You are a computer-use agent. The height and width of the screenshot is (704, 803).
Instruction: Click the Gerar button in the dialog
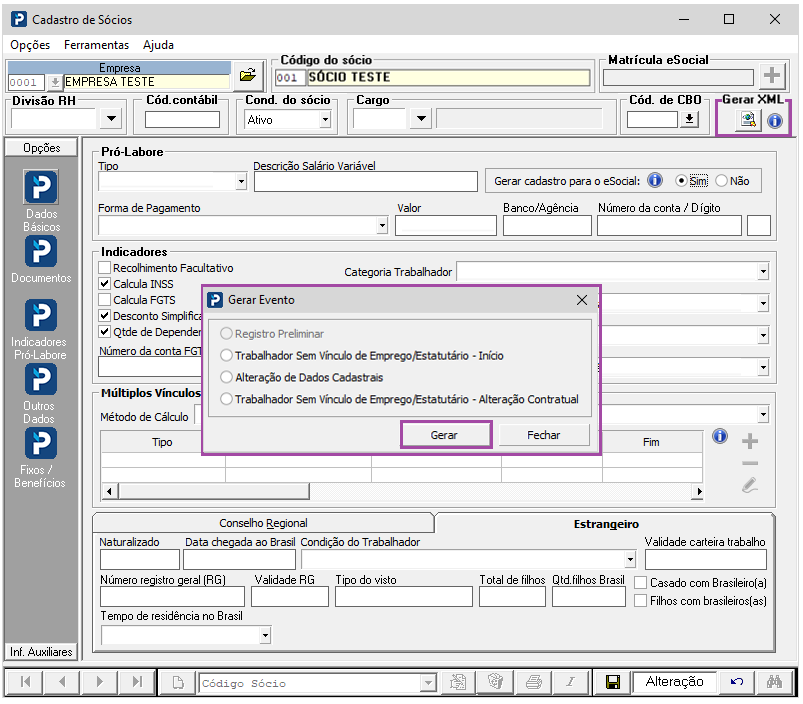click(445, 435)
